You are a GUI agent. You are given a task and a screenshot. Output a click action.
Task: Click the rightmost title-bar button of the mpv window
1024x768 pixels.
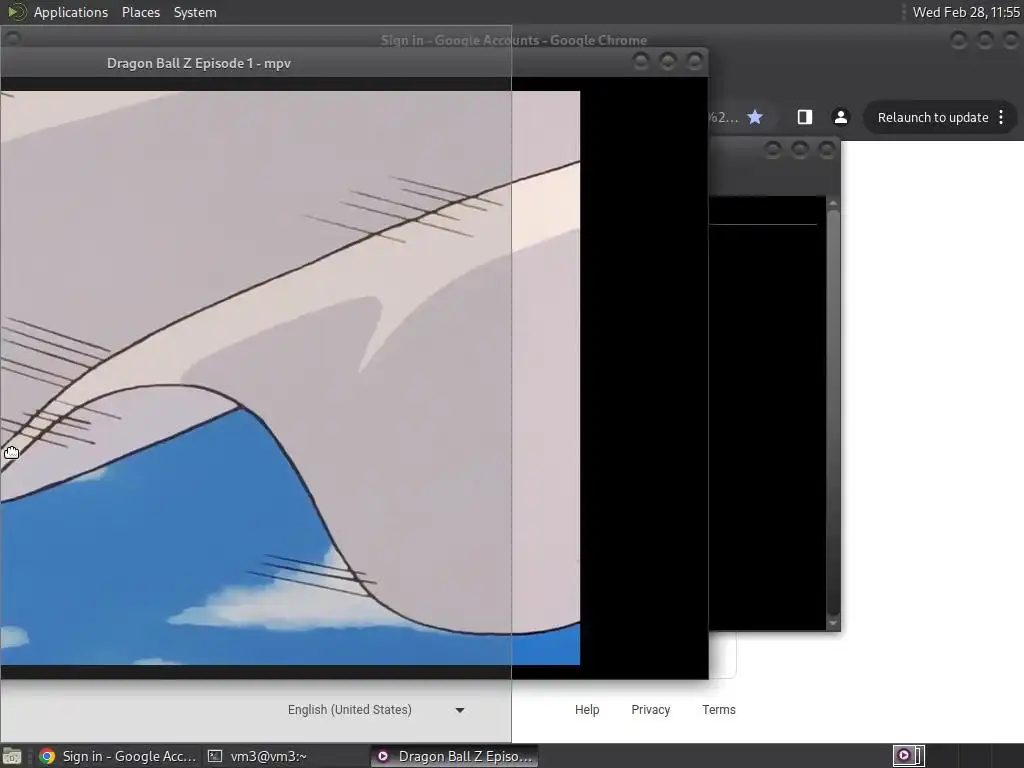(x=694, y=61)
